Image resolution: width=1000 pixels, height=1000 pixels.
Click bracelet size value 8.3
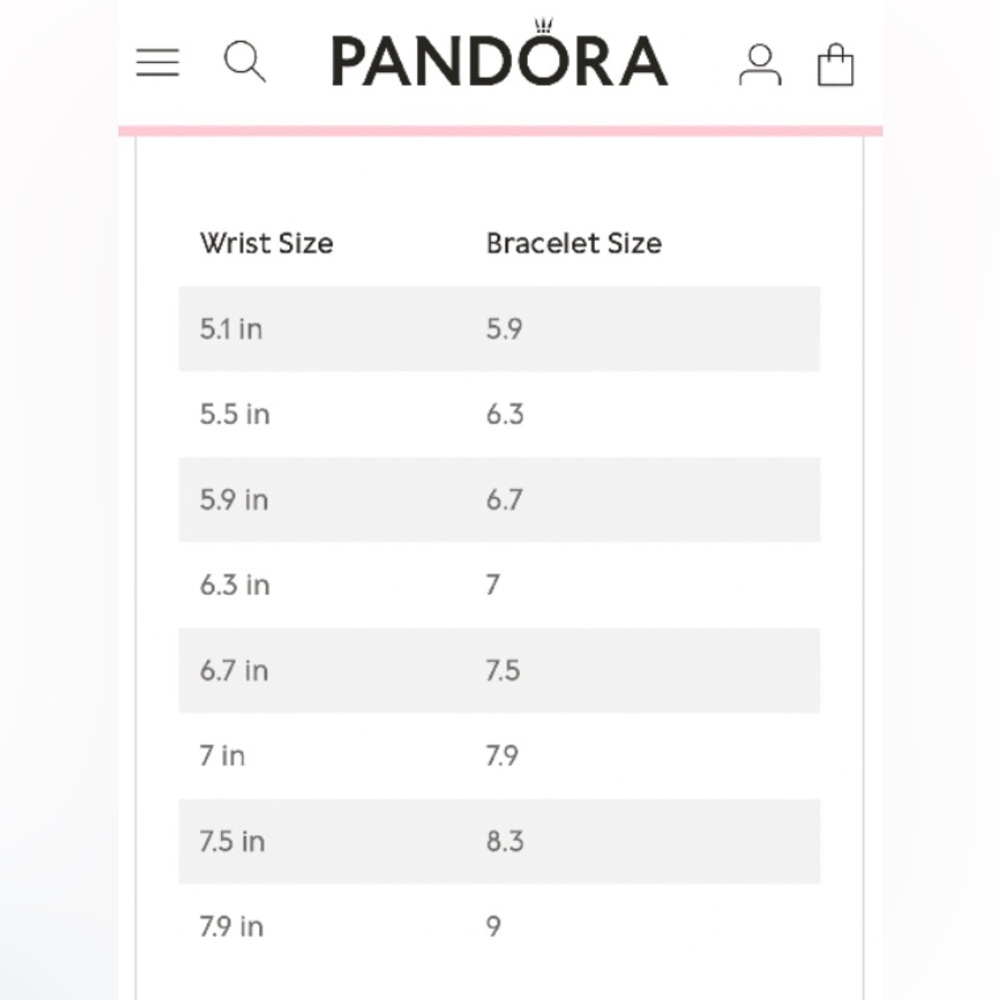pyautogui.click(x=505, y=842)
